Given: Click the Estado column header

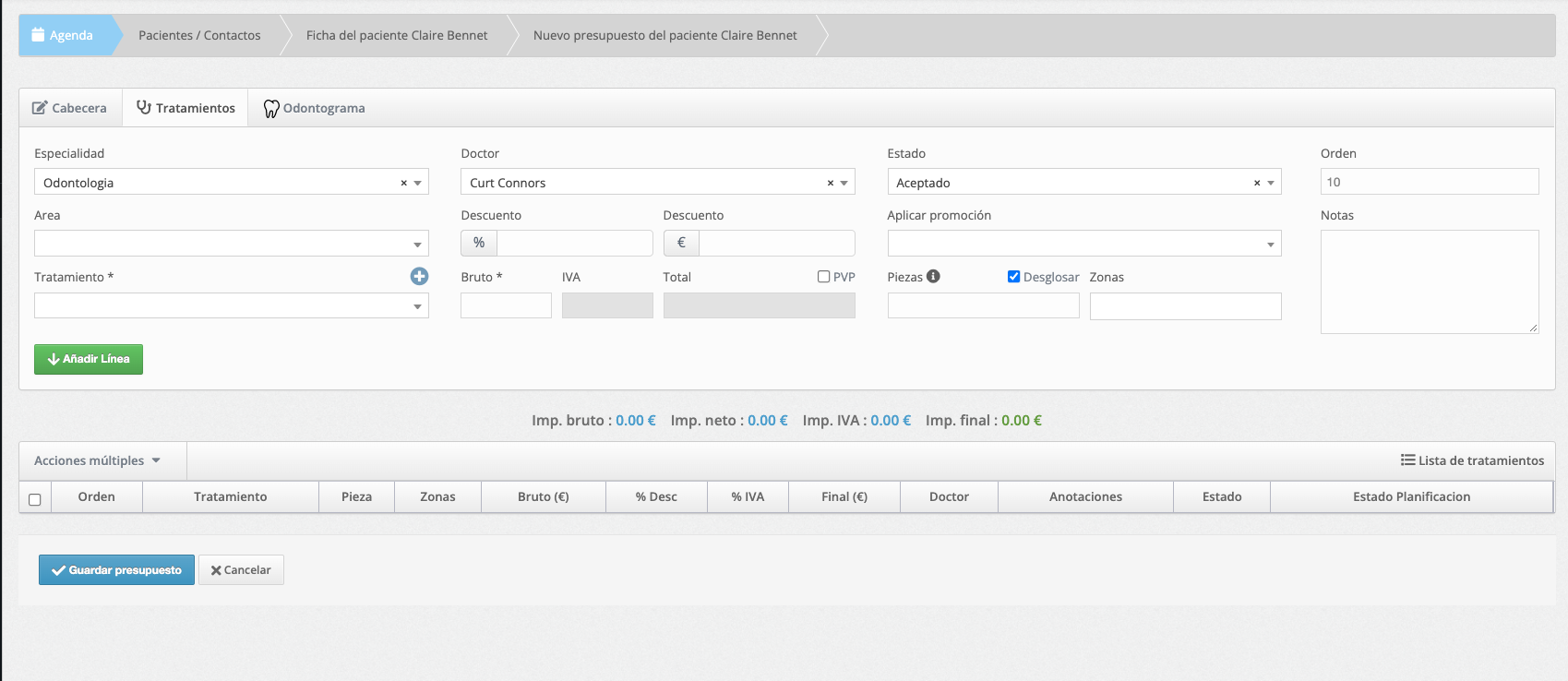Looking at the screenshot, I should point(1222,496).
